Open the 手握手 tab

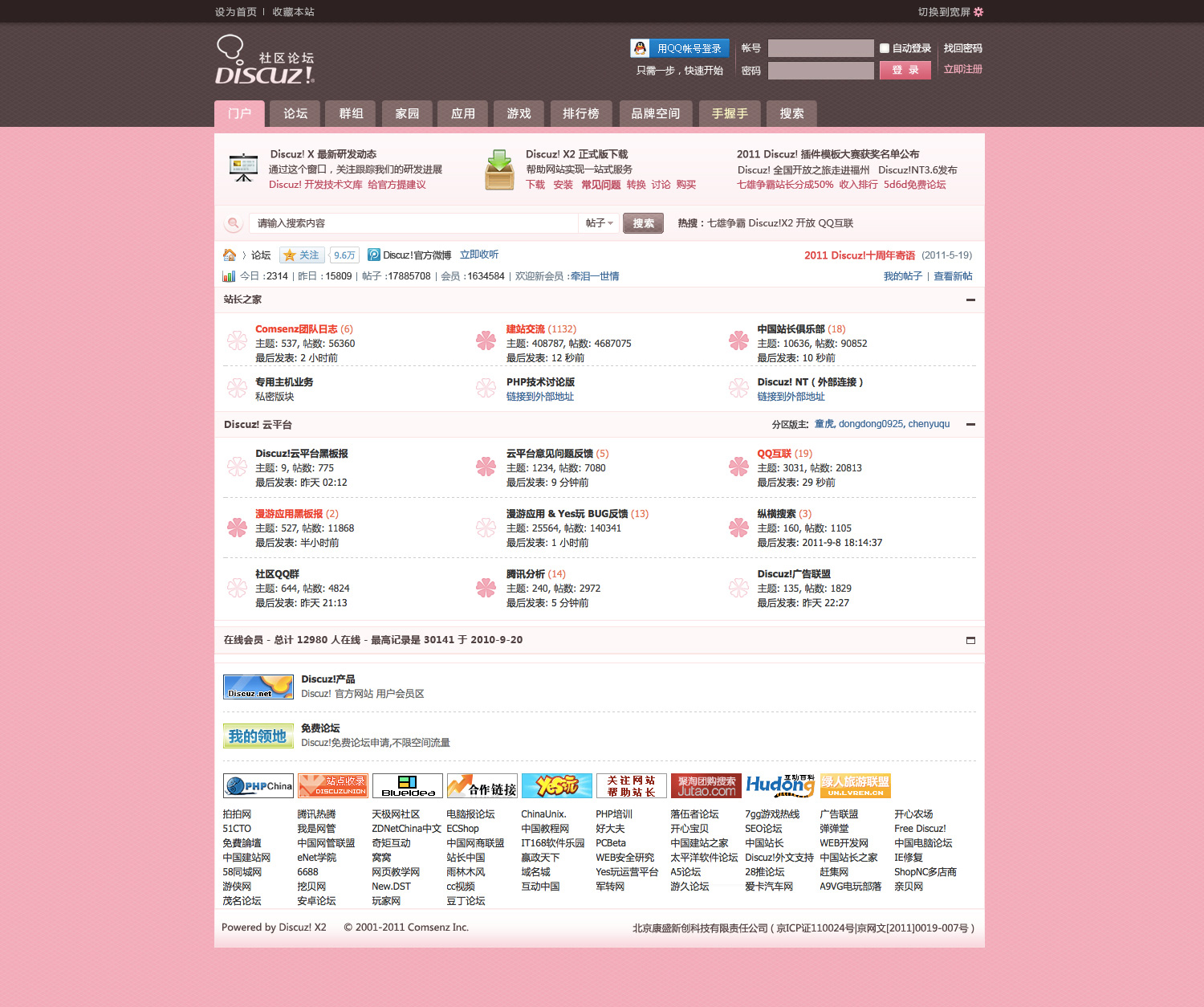pos(729,113)
